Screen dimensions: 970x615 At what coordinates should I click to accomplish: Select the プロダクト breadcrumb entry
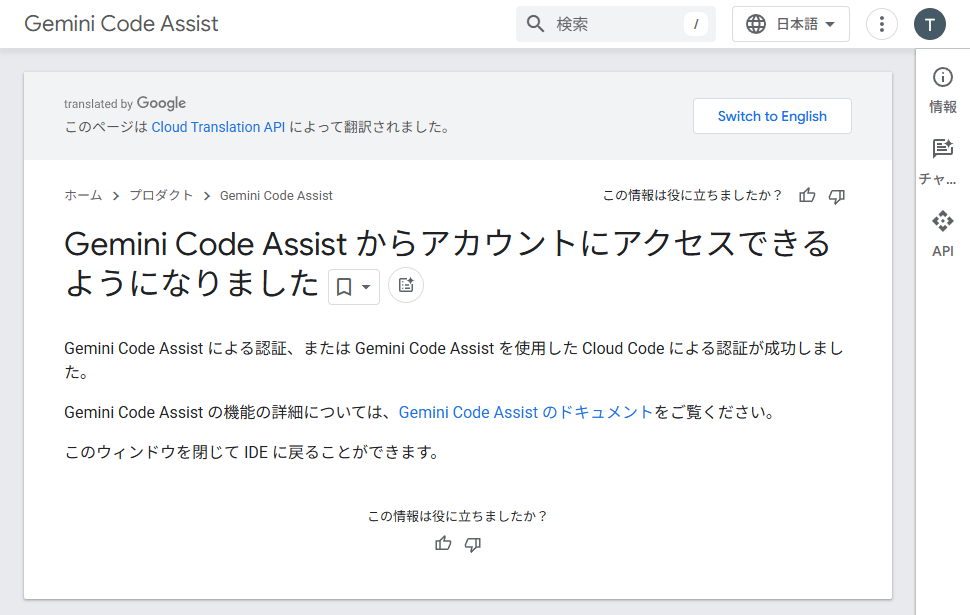pyautogui.click(x=159, y=195)
